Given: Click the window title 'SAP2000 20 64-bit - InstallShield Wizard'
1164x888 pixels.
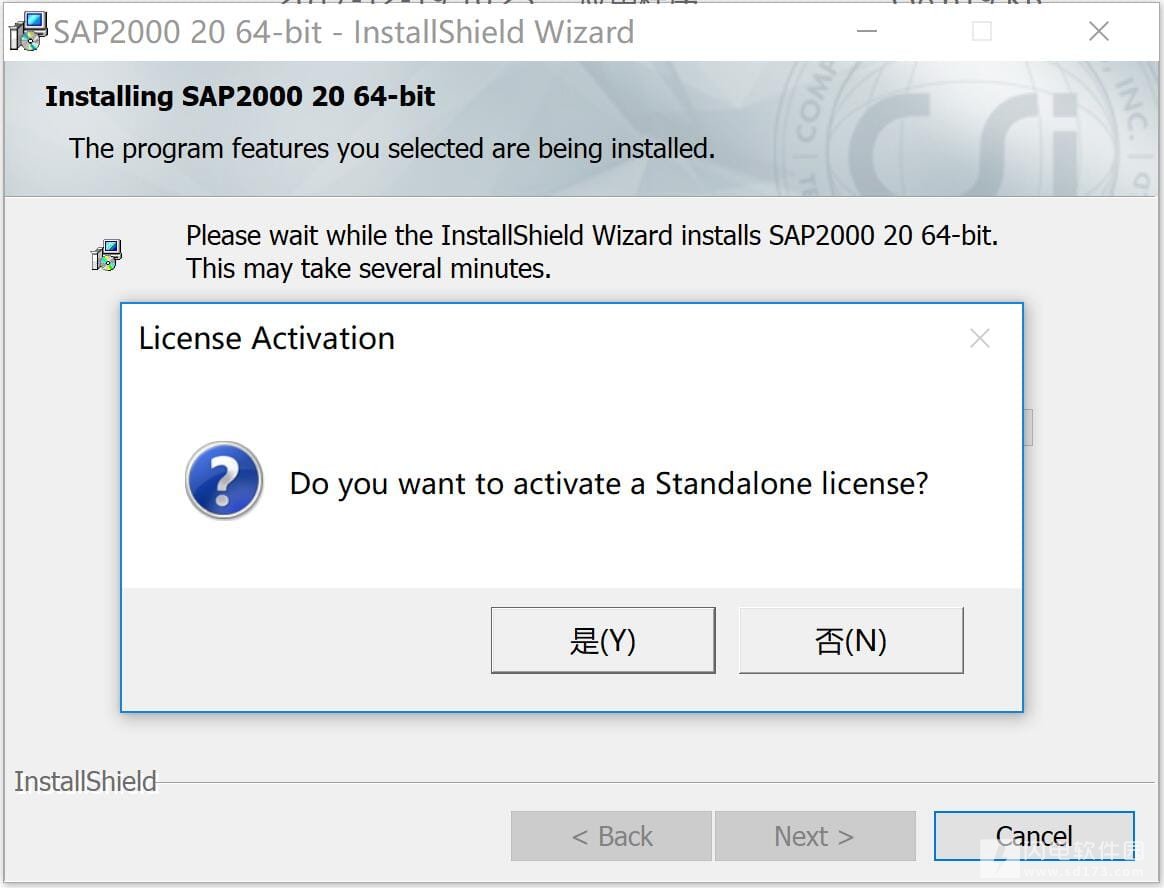Looking at the screenshot, I should [344, 32].
